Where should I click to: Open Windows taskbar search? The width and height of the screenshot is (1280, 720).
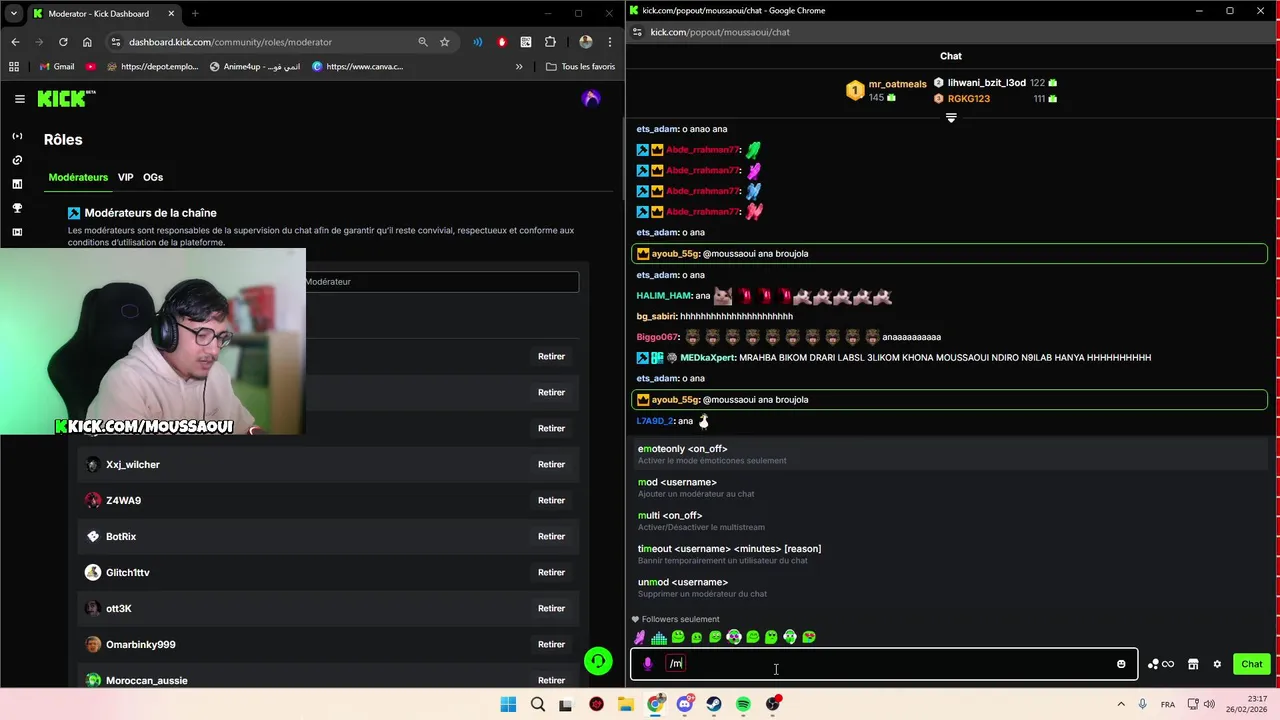pos(538,704)
